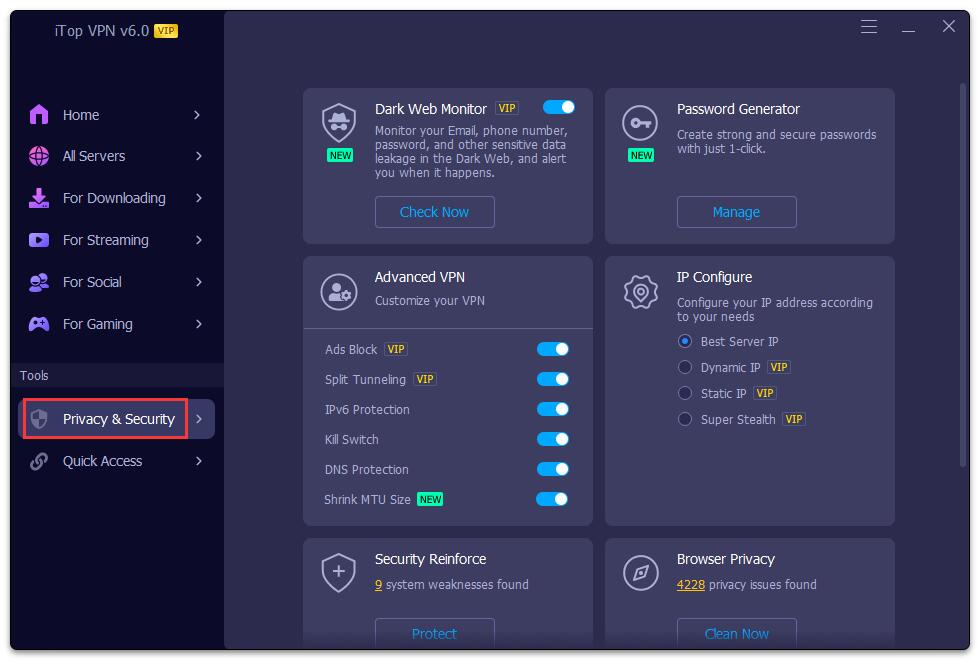The image size is (980, 660).
Task: Disable the Kill Switch toggle
Action: (552, 439)
